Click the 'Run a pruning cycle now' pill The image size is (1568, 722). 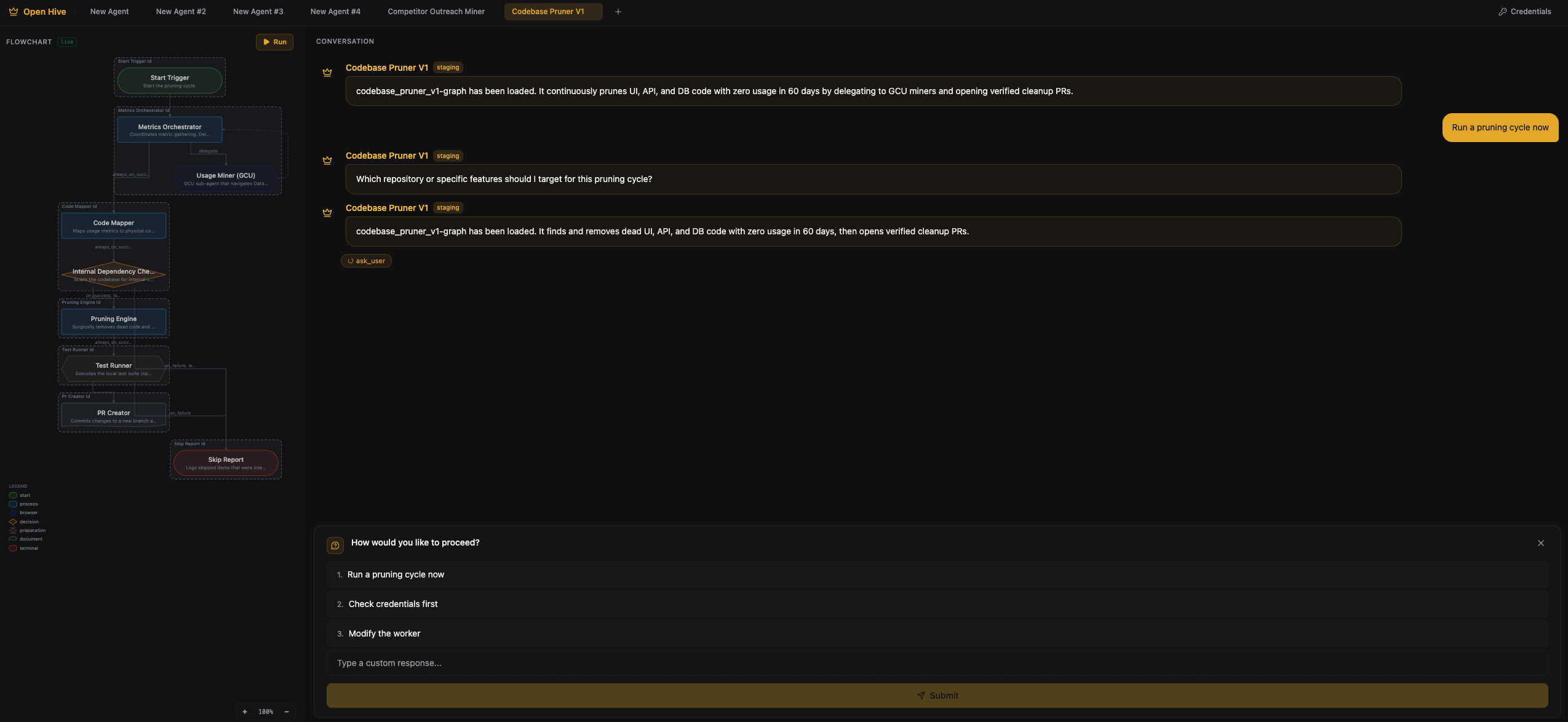[x=1499, y=127]
